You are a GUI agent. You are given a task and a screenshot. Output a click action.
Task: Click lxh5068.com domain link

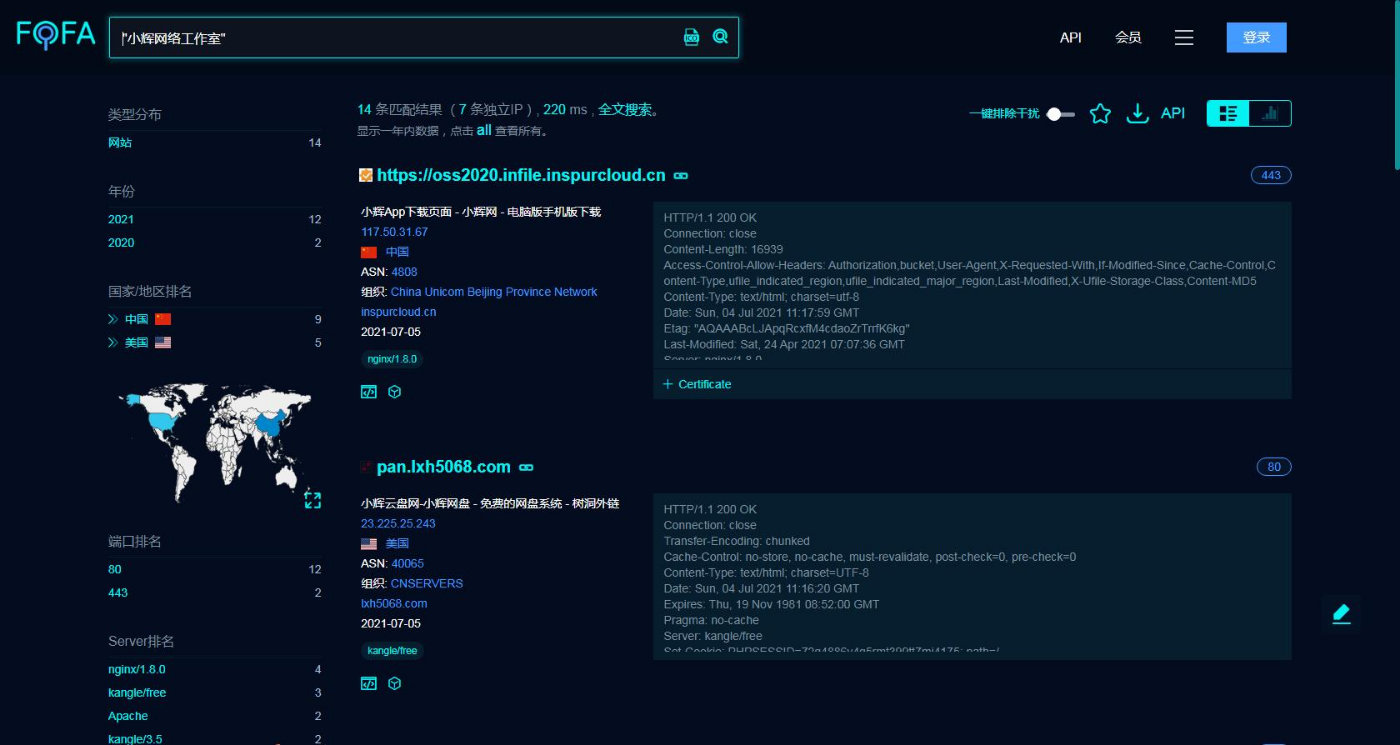click(x=394, y=604)
